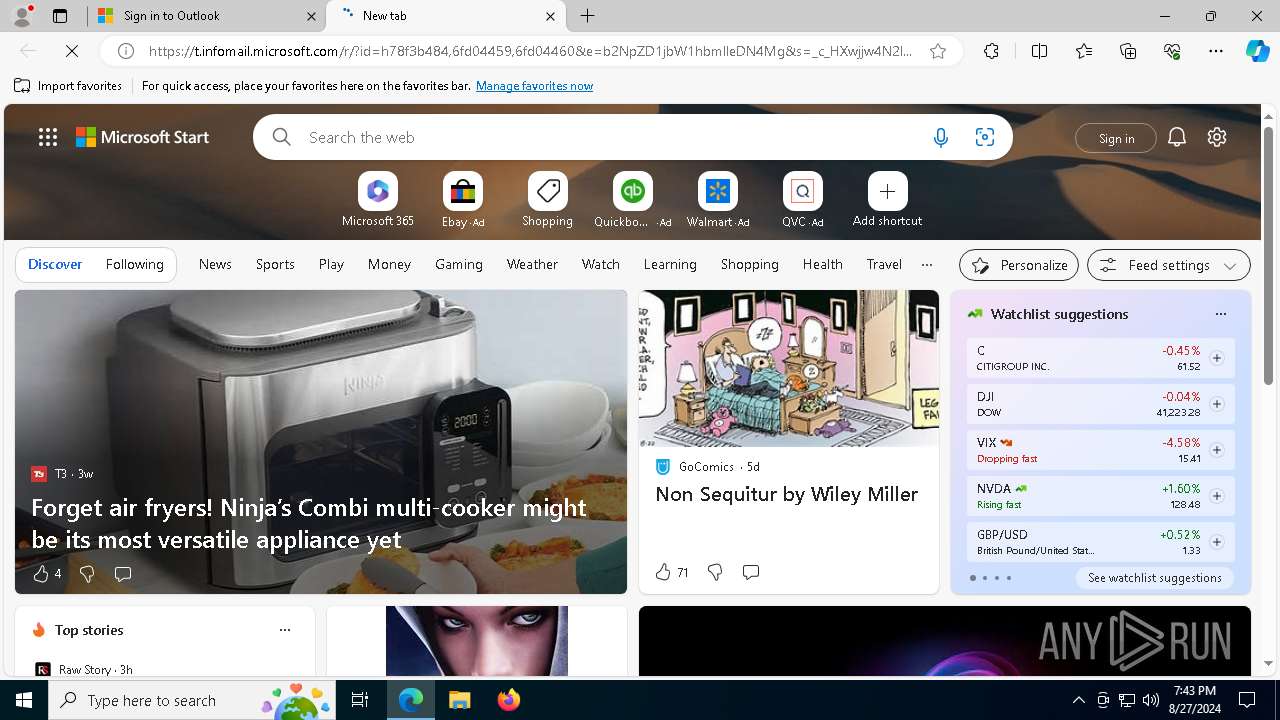Image resolution: width=1280 pixels, height=720 pixels.
Task: Open the notifications bell
Action: 1177,137
